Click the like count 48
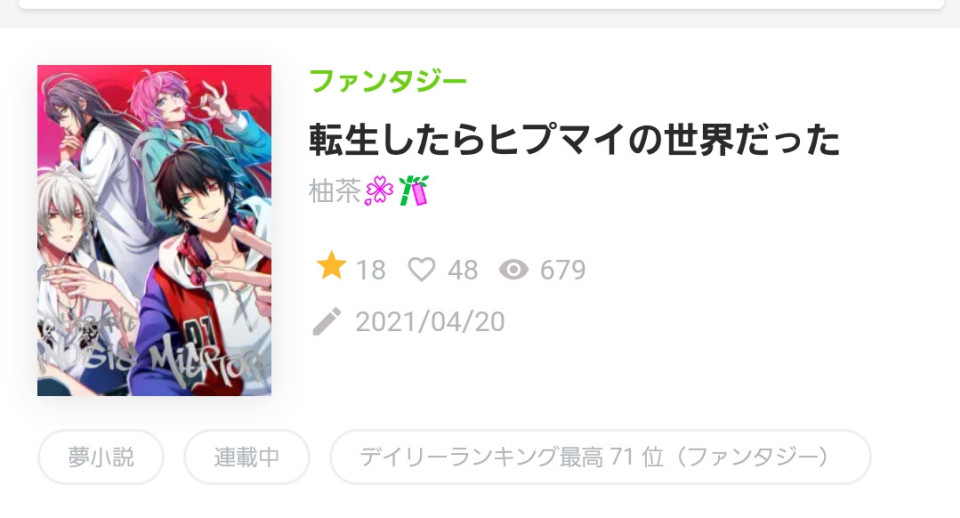960x518 pixels. click(x=462, y=270)
